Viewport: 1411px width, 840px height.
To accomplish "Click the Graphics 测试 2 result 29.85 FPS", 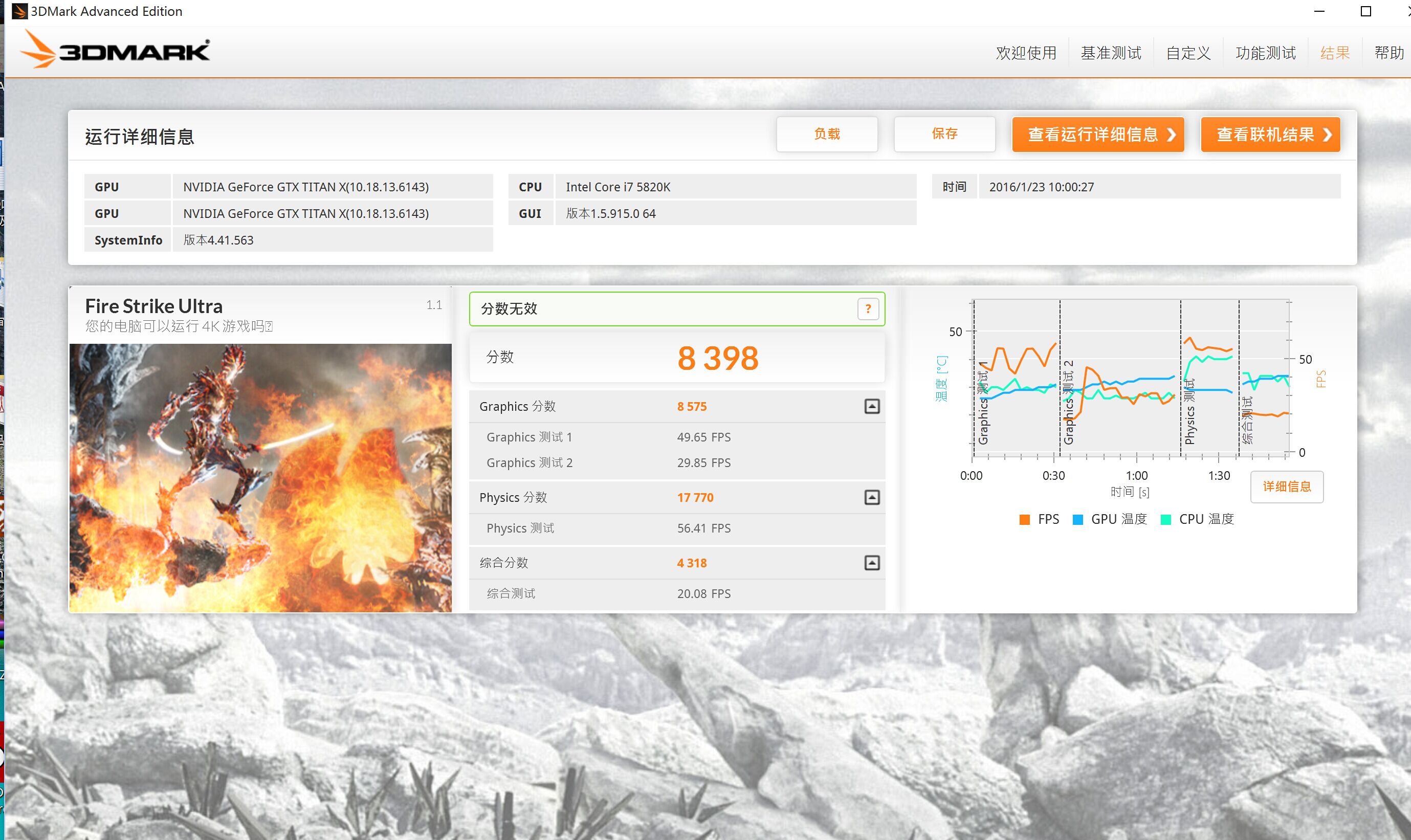I will coord(703,462).
